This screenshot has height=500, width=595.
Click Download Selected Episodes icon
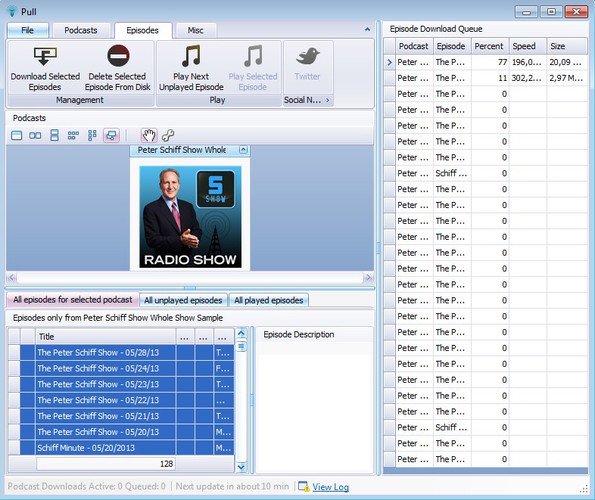click(x=45, y=56)
